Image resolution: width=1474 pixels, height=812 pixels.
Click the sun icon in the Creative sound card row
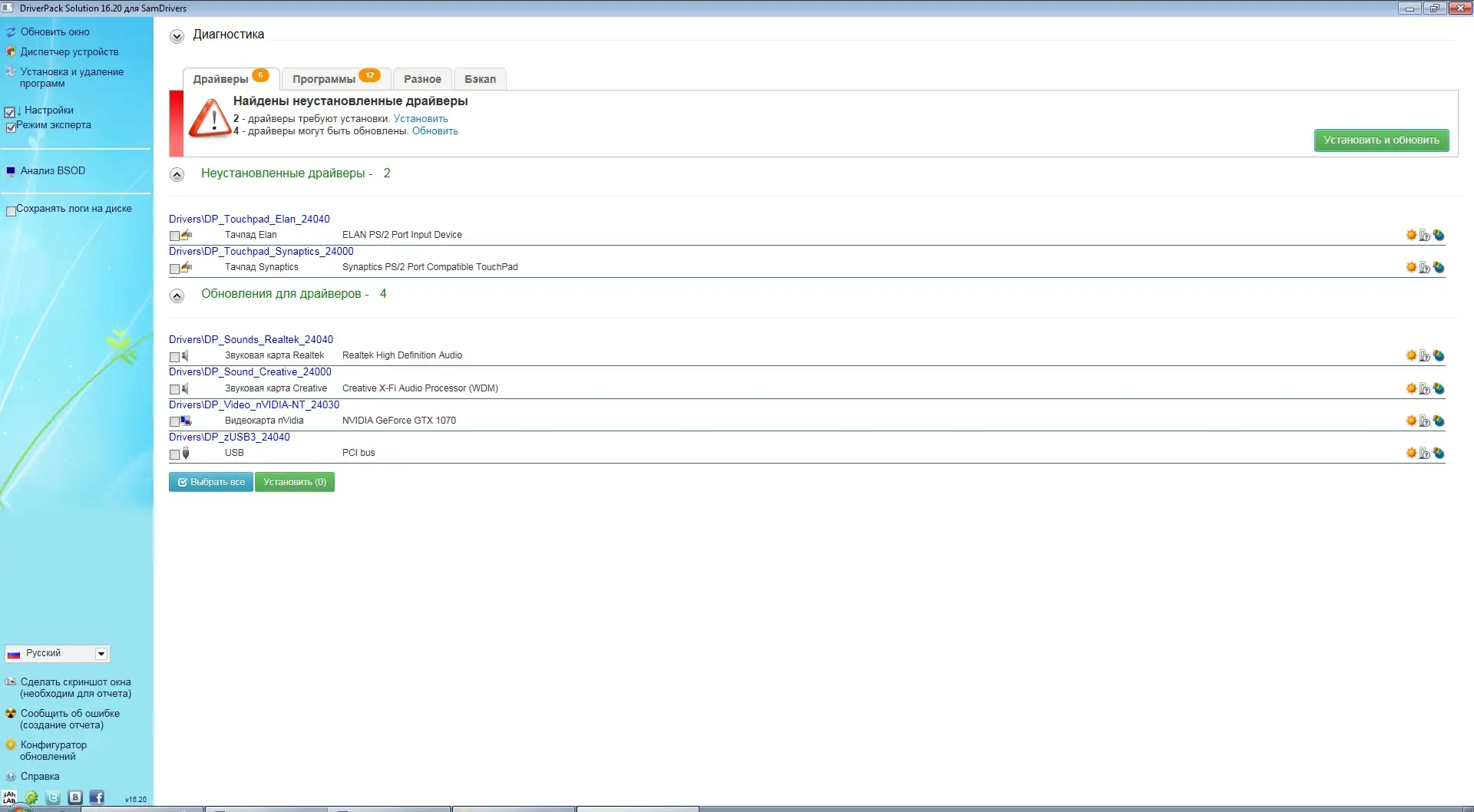[x=1411, y=388]
